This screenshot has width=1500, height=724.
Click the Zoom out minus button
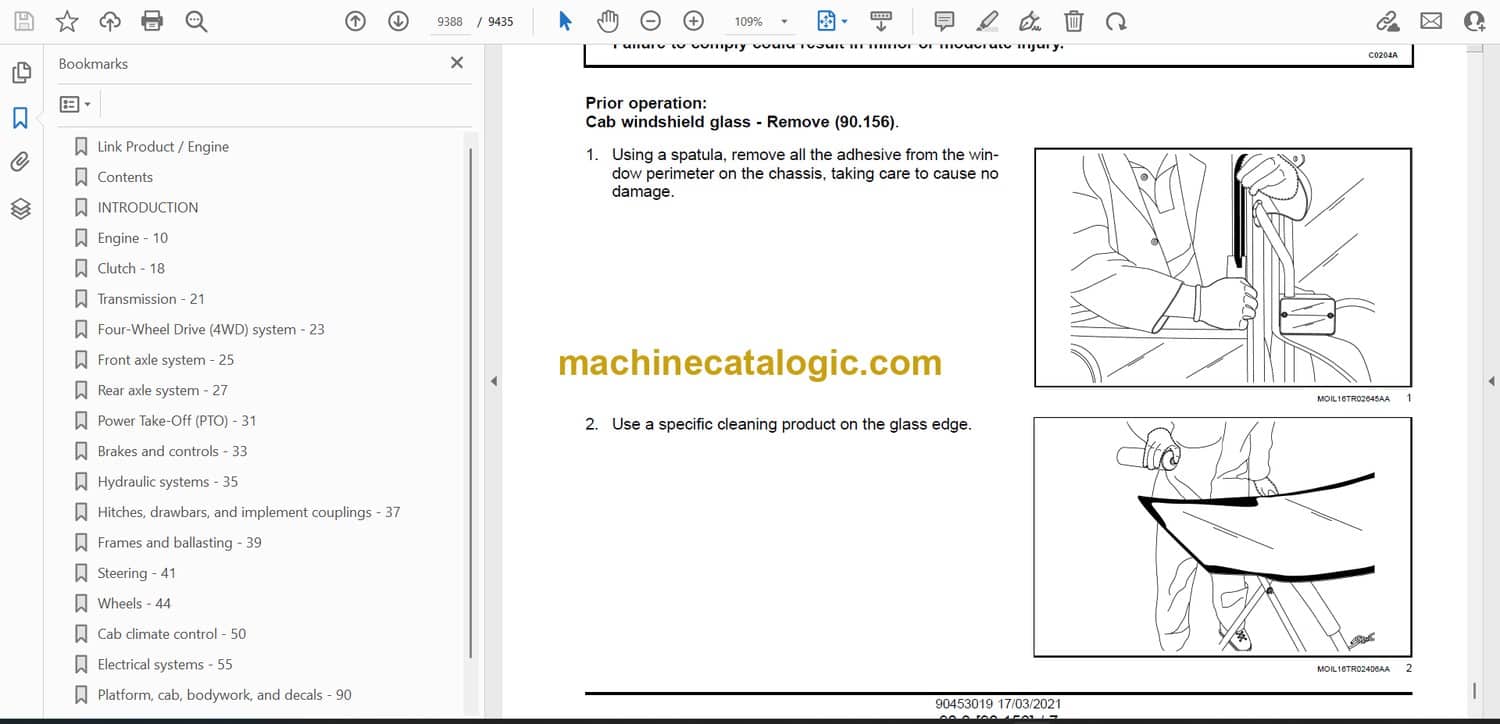(x=650, y=21)
